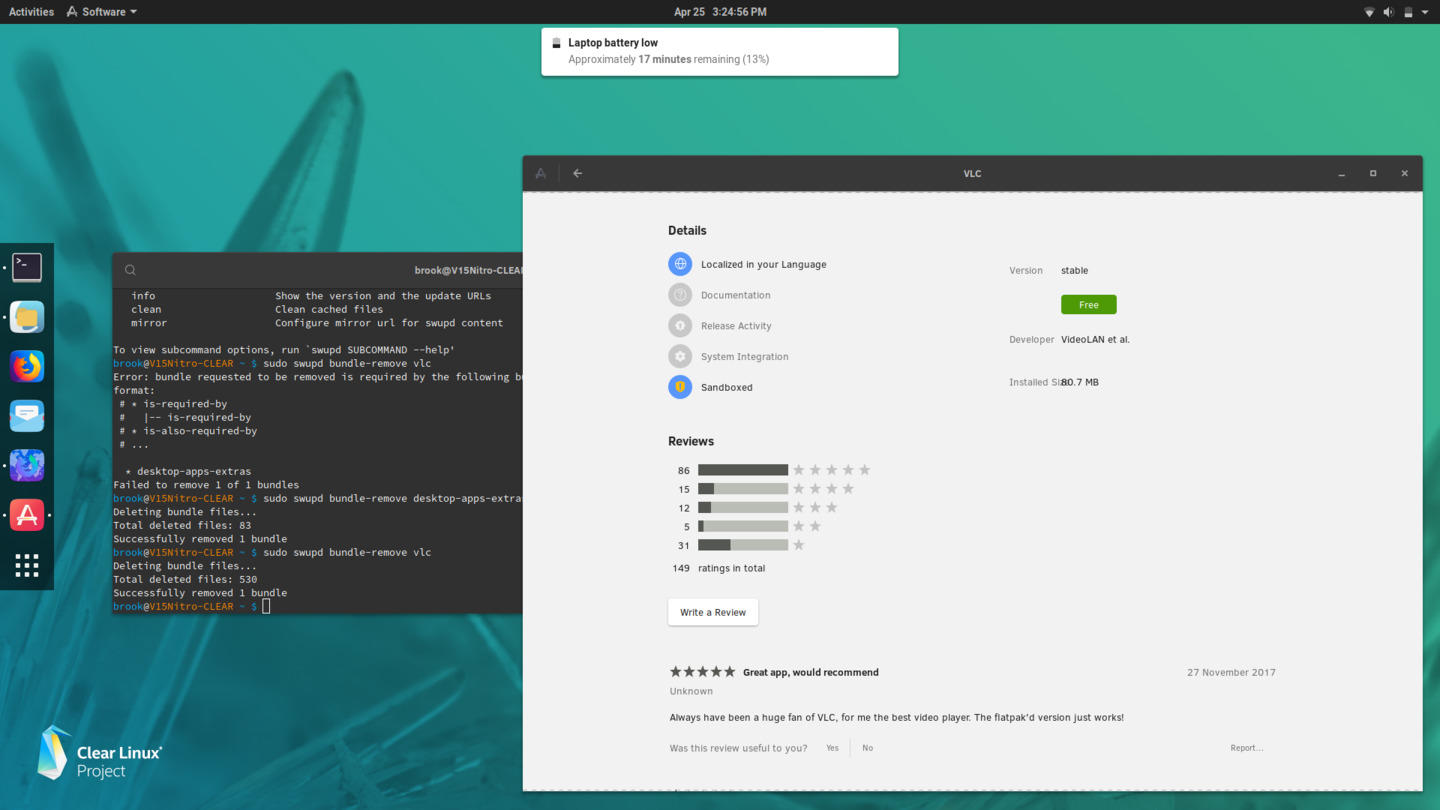Image resolution: width=1440 pixels, height=810 pixels.
Task: Click the Wi-Fi status icon in top bar
Action: coord(1369,12)
